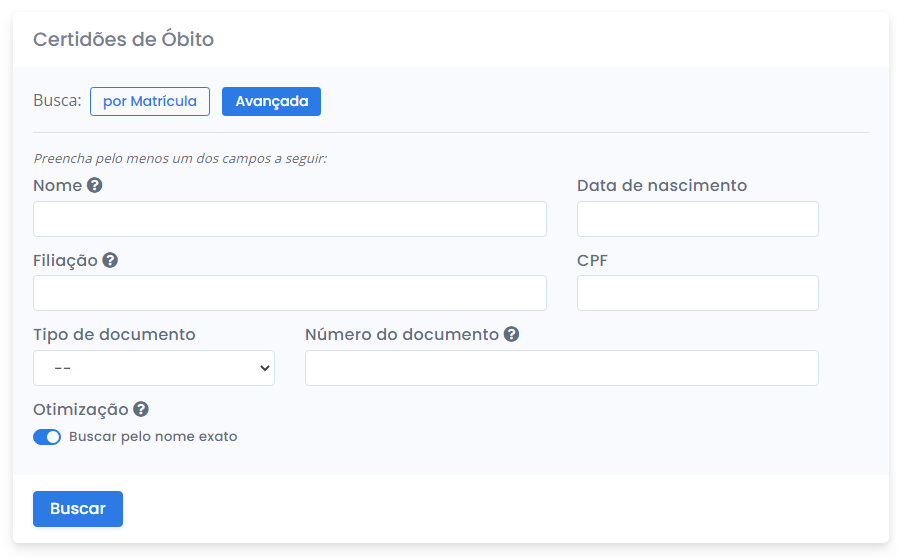This screenshot has width=904, height=558.
Task: Click the 'Buscar pelo nome exato' label text
Action: pos(153,437)
